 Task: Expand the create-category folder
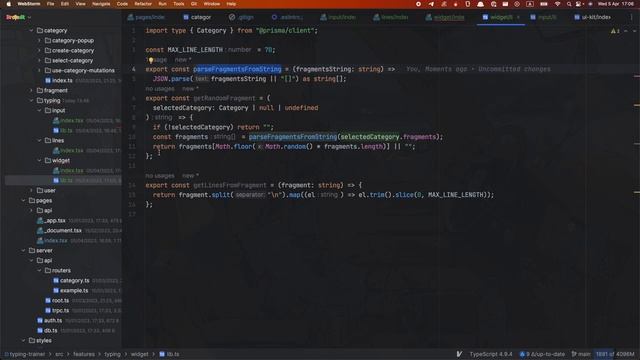tap(39, 51)
